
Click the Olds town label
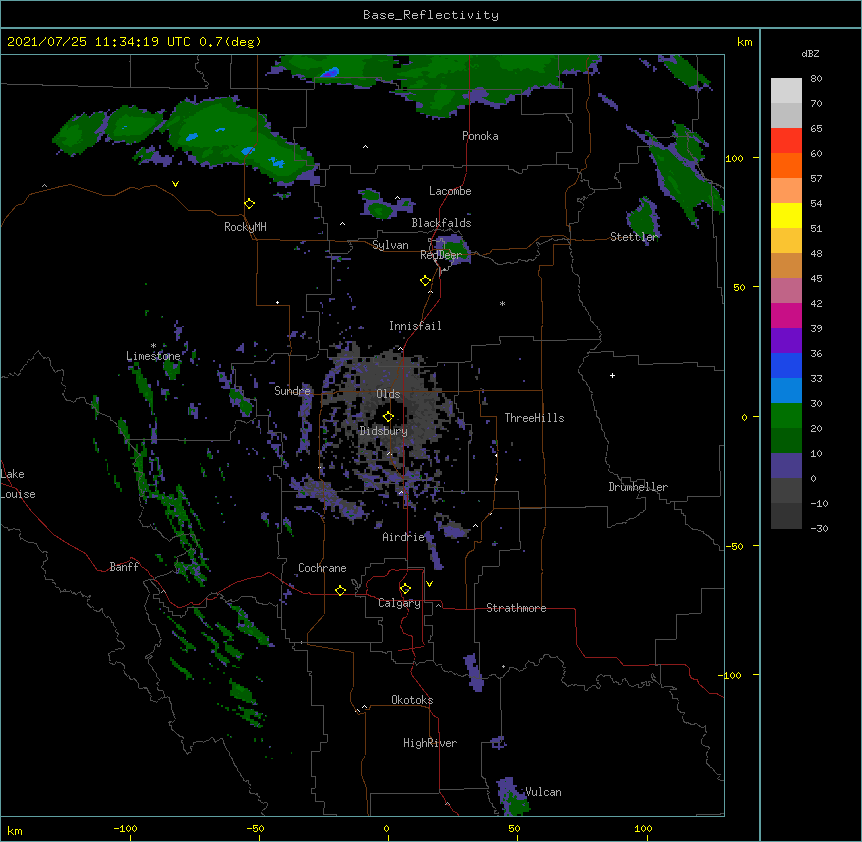[x=388, y=394]
